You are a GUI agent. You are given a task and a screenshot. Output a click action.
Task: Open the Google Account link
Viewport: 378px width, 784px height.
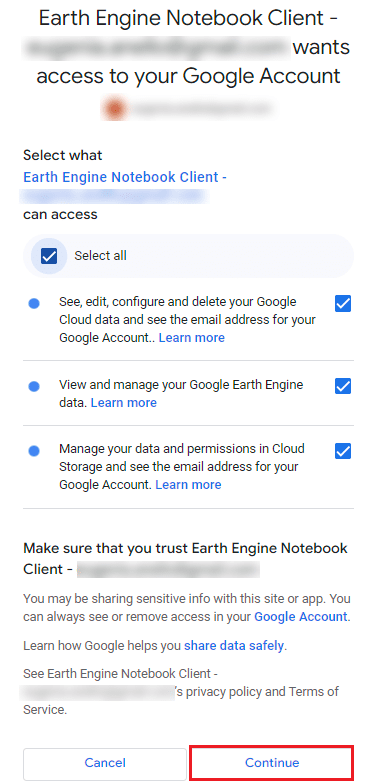300,616
